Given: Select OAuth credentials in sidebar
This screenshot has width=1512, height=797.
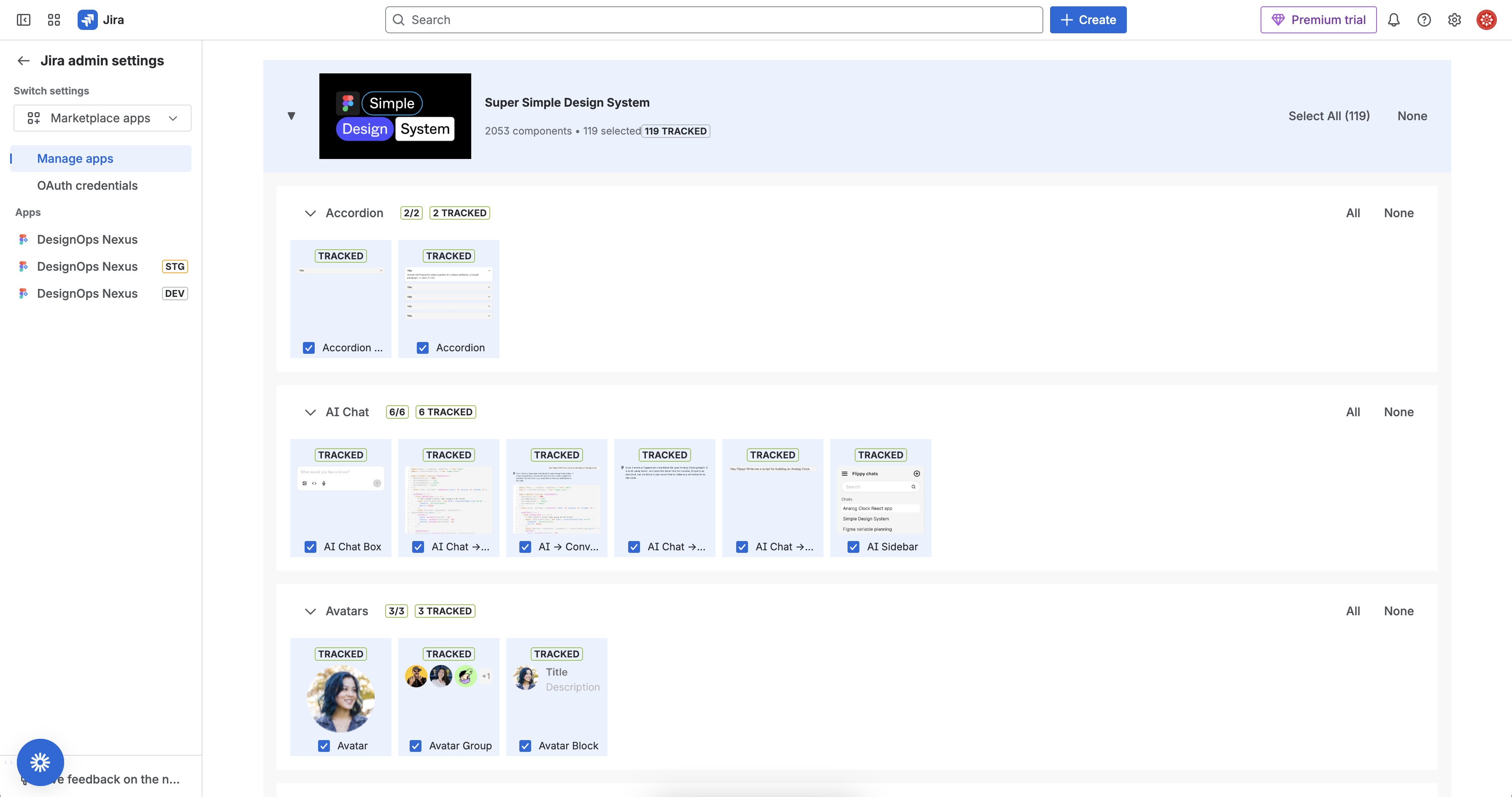Looking at the screenshot, I should click(87, 186).
